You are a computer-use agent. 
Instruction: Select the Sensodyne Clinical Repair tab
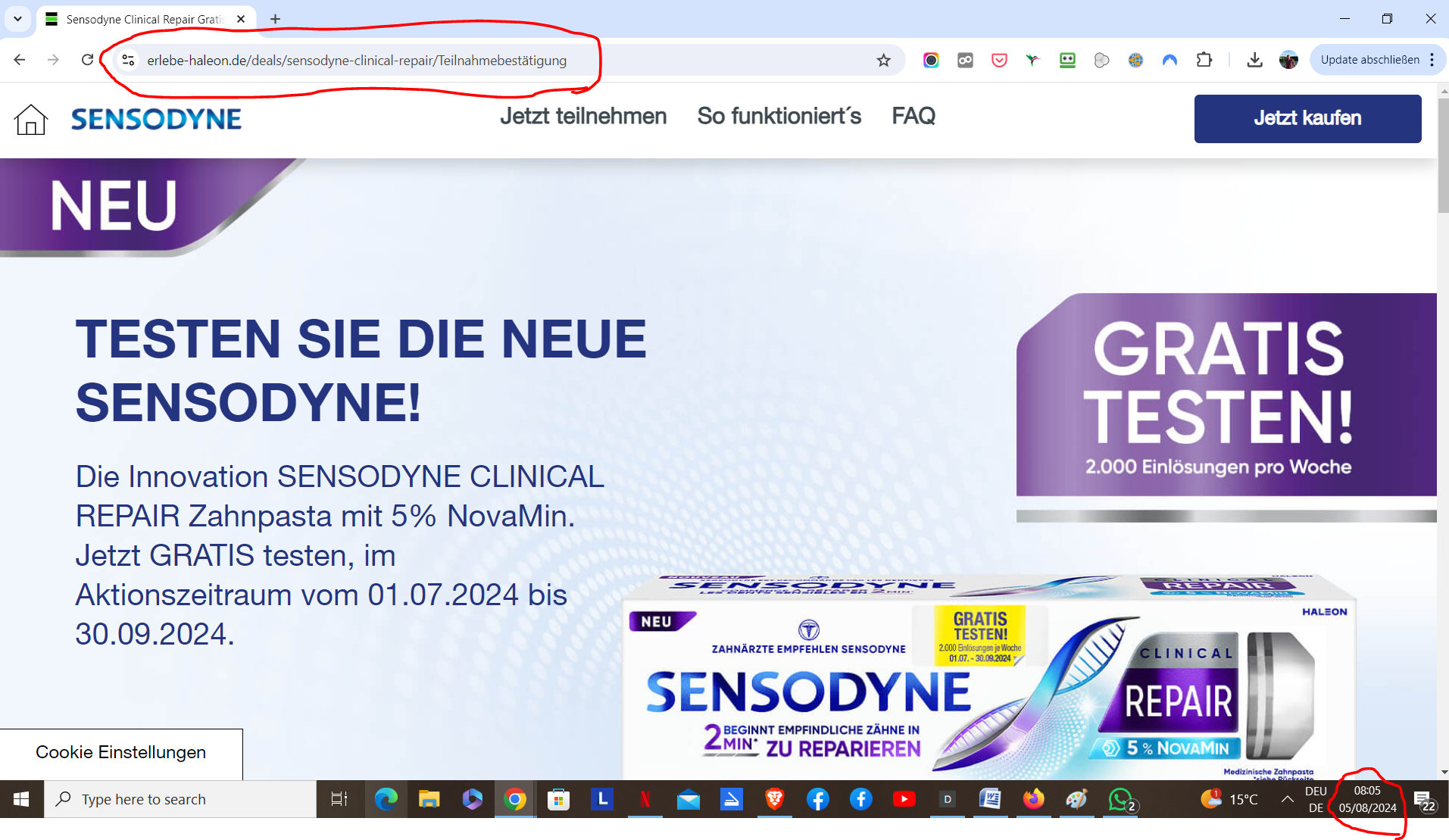[x=144, y=19]
